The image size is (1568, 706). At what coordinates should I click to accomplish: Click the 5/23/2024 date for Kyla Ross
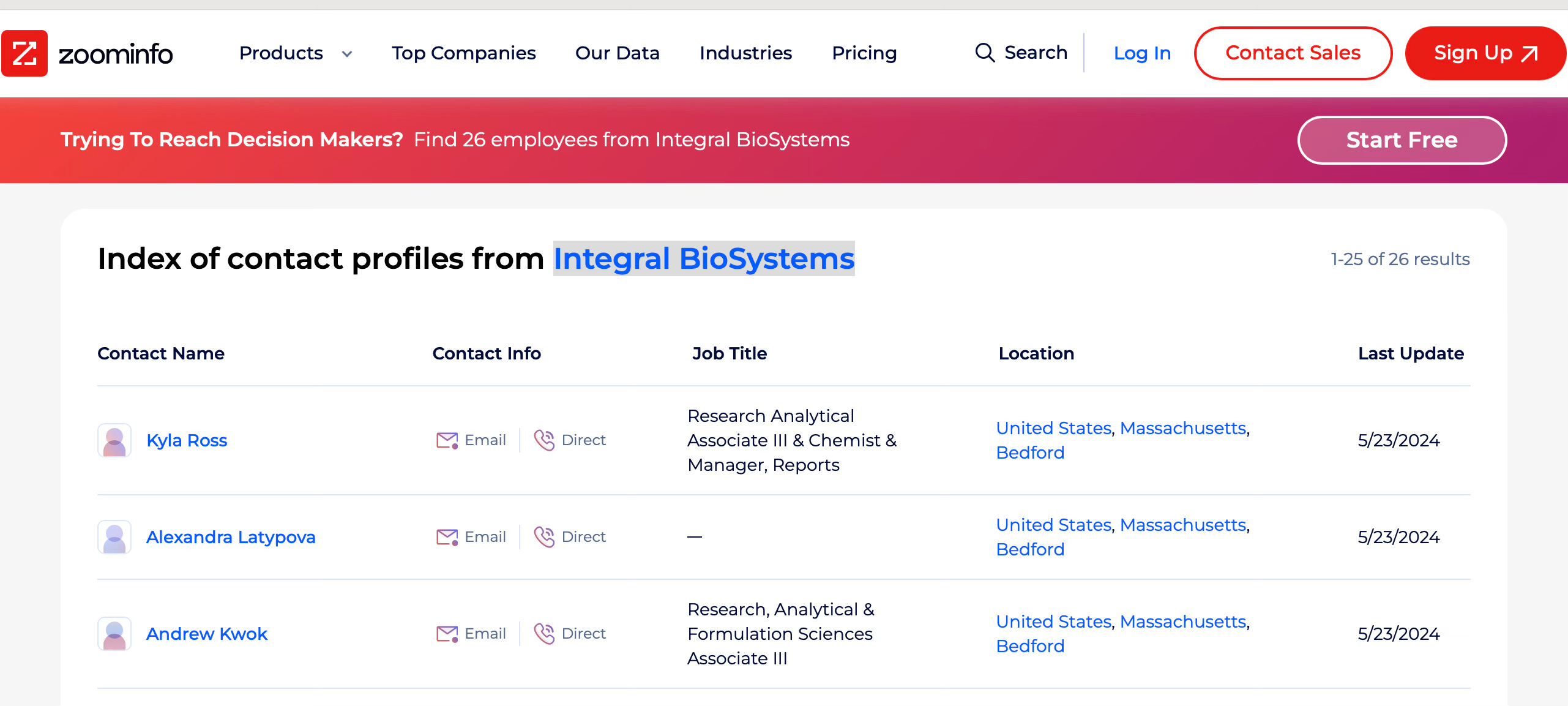(1398, 440)
